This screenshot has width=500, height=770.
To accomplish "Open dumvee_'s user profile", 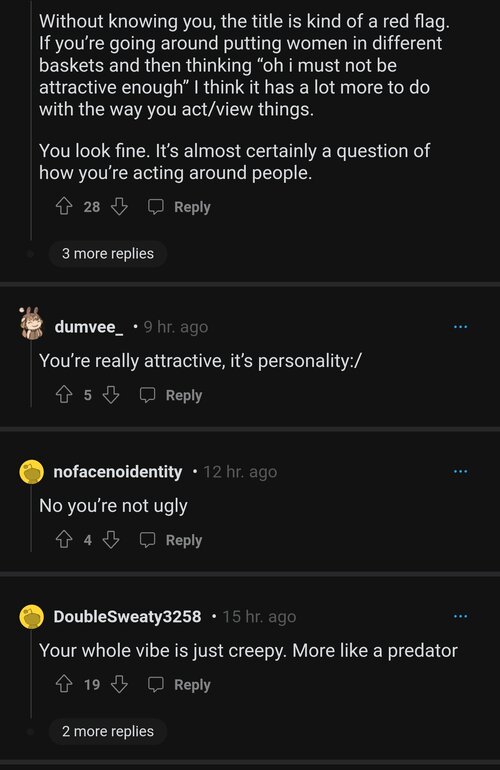I will point(89,327).
